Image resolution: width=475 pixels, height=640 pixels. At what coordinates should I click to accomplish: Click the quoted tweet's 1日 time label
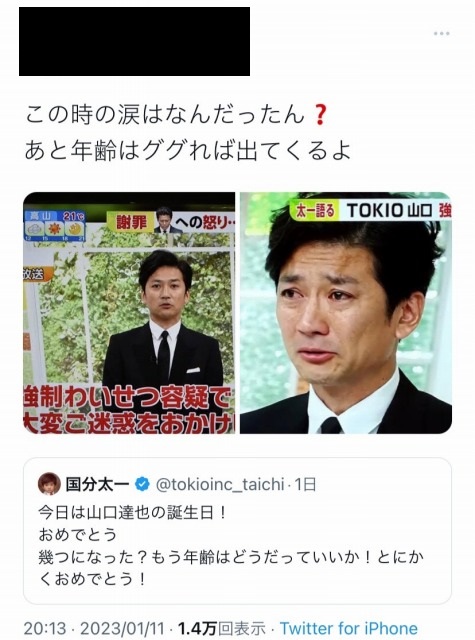click(305, 484)
